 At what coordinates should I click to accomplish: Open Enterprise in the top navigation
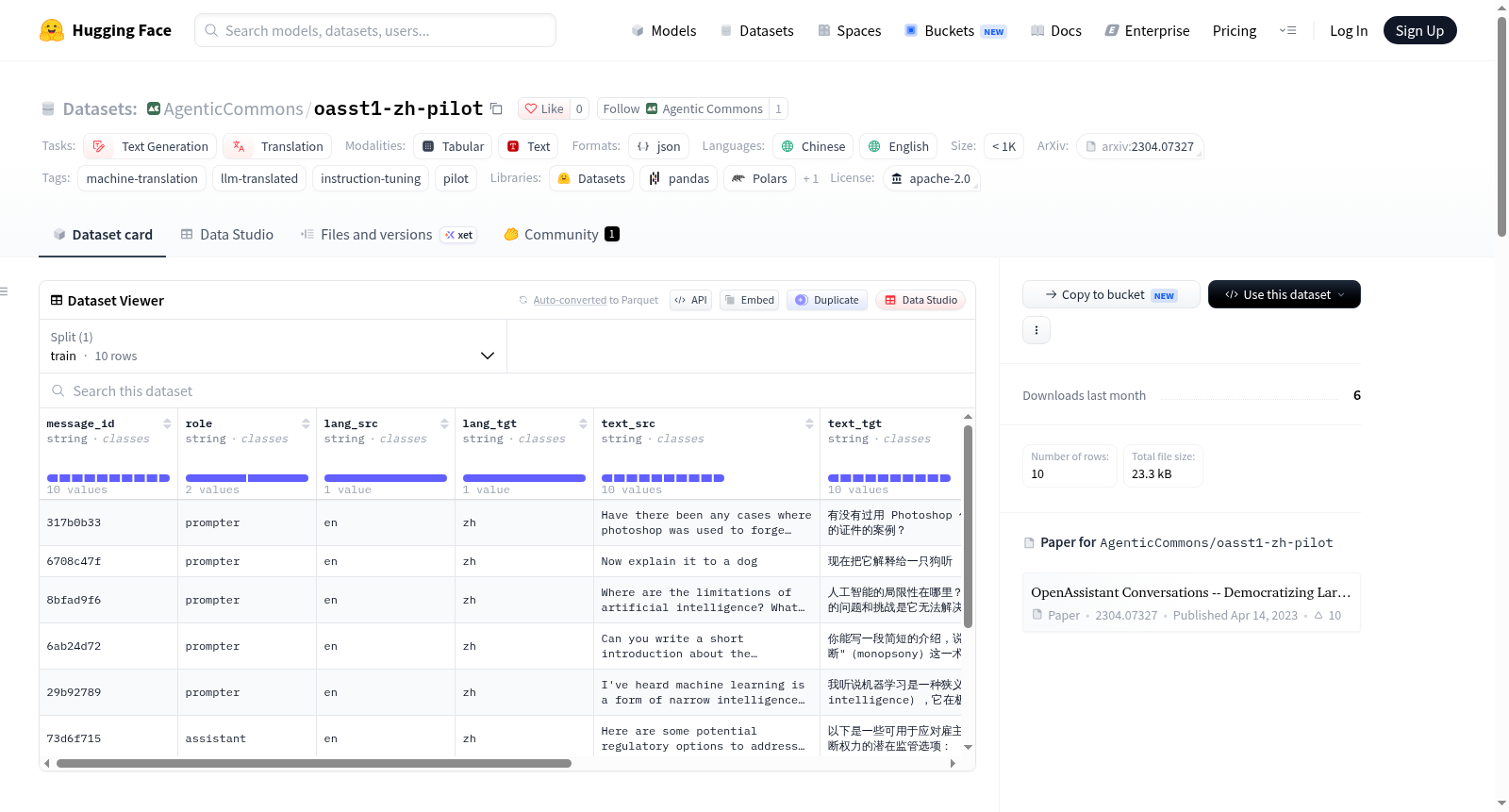coord(1147,31)
